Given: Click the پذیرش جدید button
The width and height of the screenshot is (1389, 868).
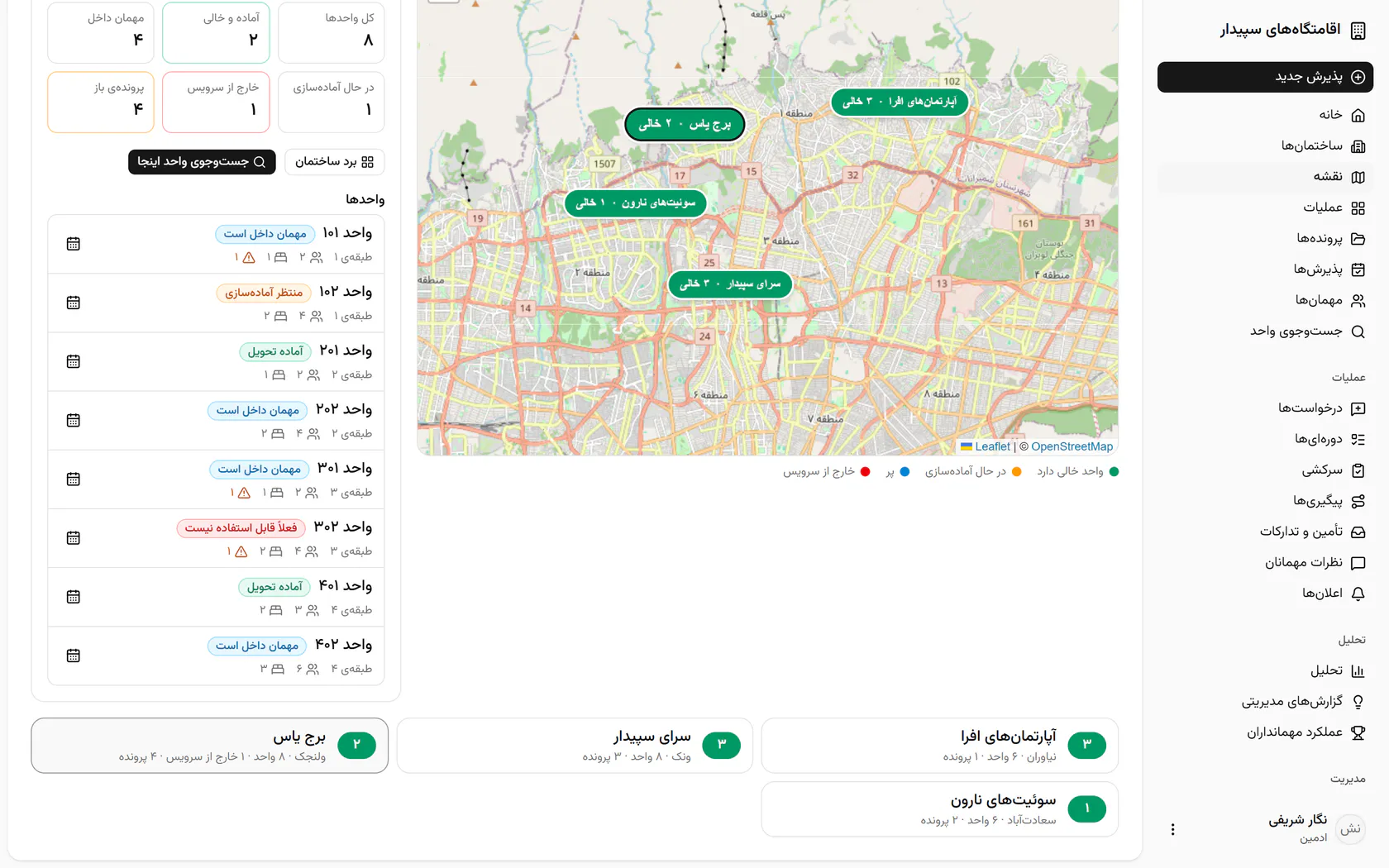Looking at the screenshot, I should (1265, 77).
